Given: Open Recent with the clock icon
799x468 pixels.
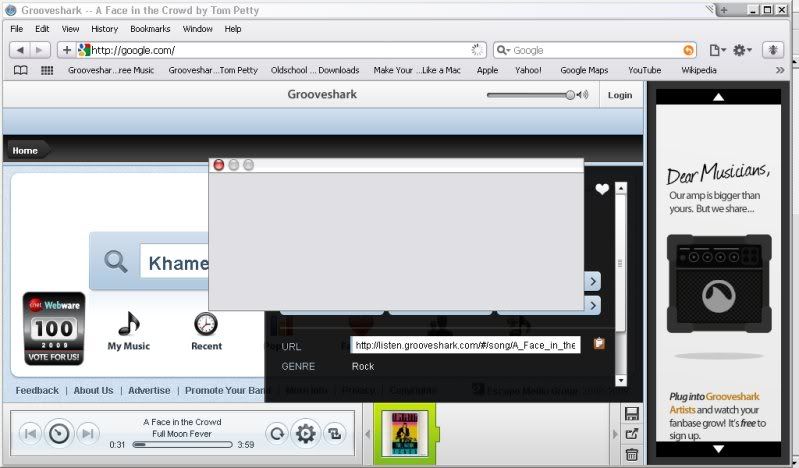Looking at the screenshot, I should 206,331.
